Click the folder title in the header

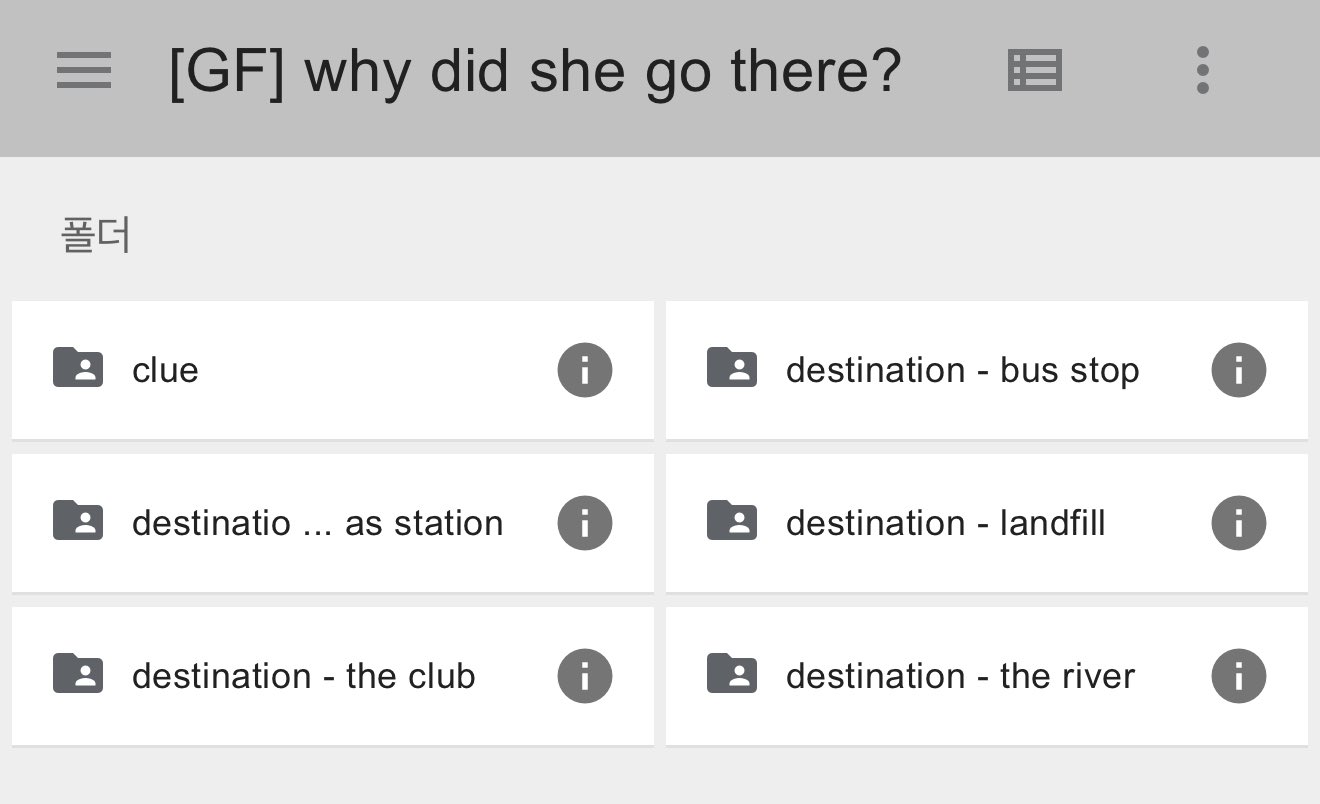(x=535, y=73)
